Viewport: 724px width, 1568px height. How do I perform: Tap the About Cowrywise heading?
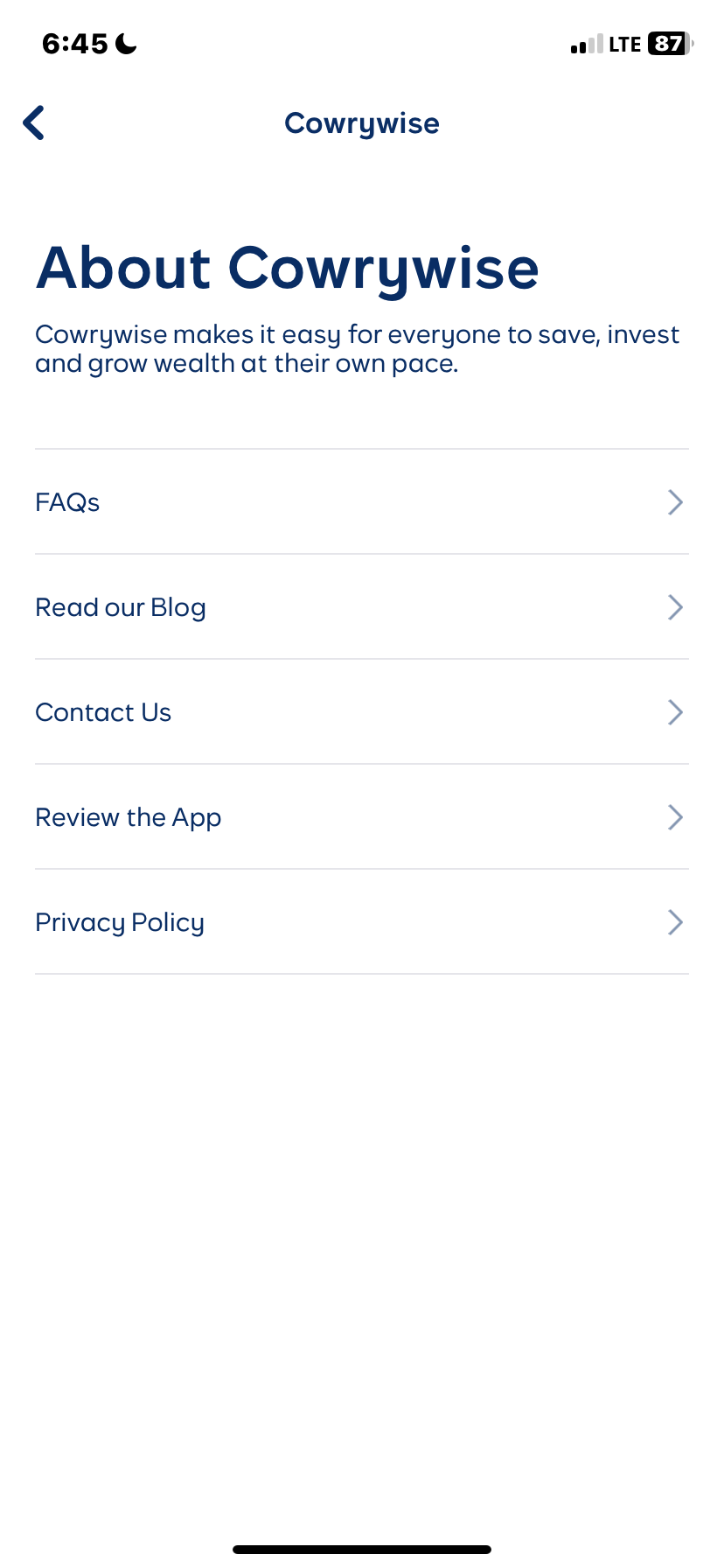tap(288, 268)
